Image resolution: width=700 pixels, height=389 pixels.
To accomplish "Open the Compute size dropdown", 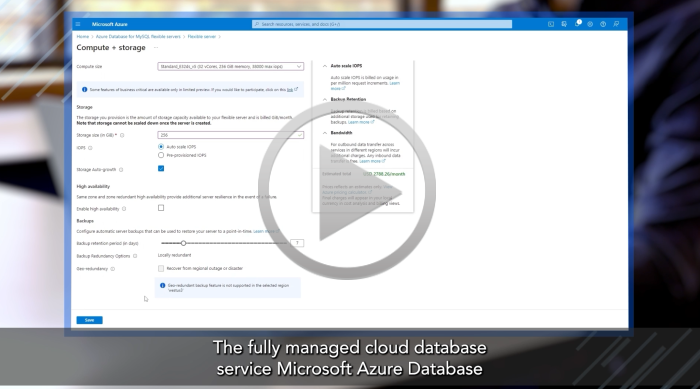I will (x=230, y=67).
